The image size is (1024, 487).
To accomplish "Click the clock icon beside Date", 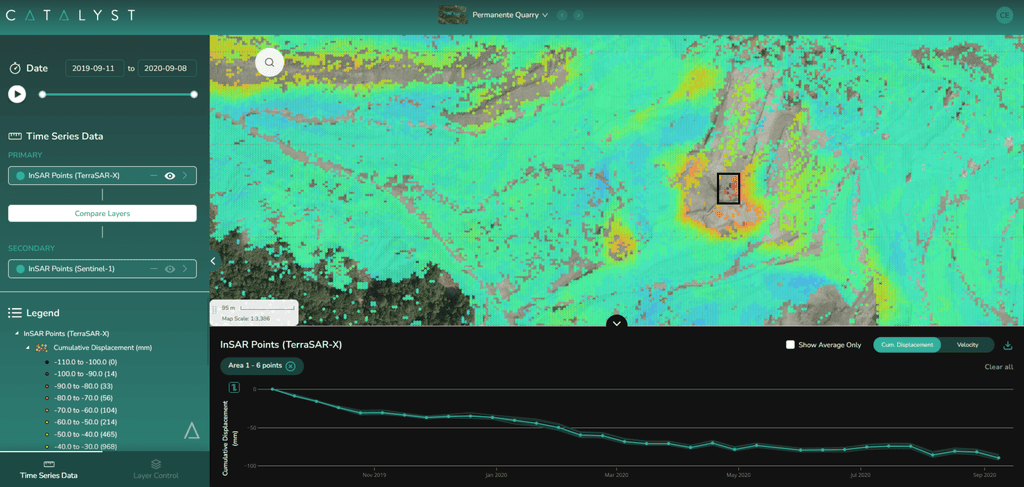I will click(14, 68).
